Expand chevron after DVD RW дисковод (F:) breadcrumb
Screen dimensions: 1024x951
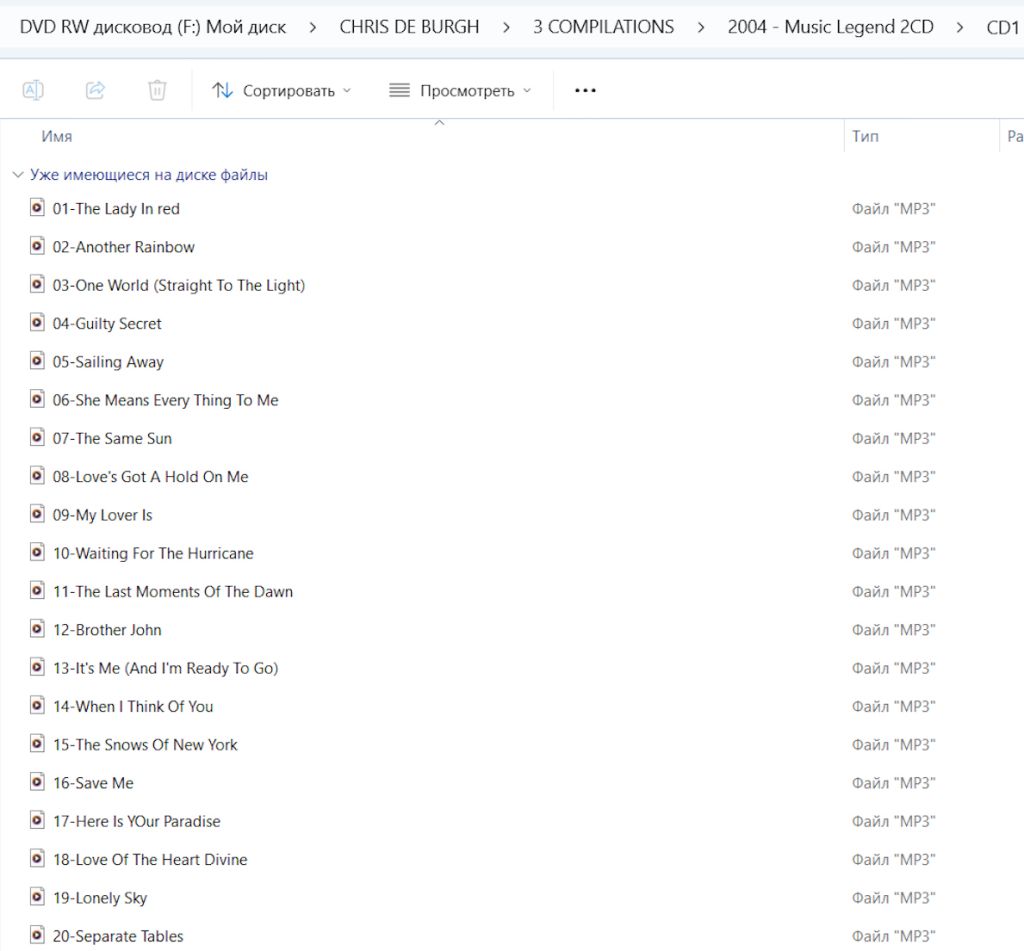tap(313, 27)
